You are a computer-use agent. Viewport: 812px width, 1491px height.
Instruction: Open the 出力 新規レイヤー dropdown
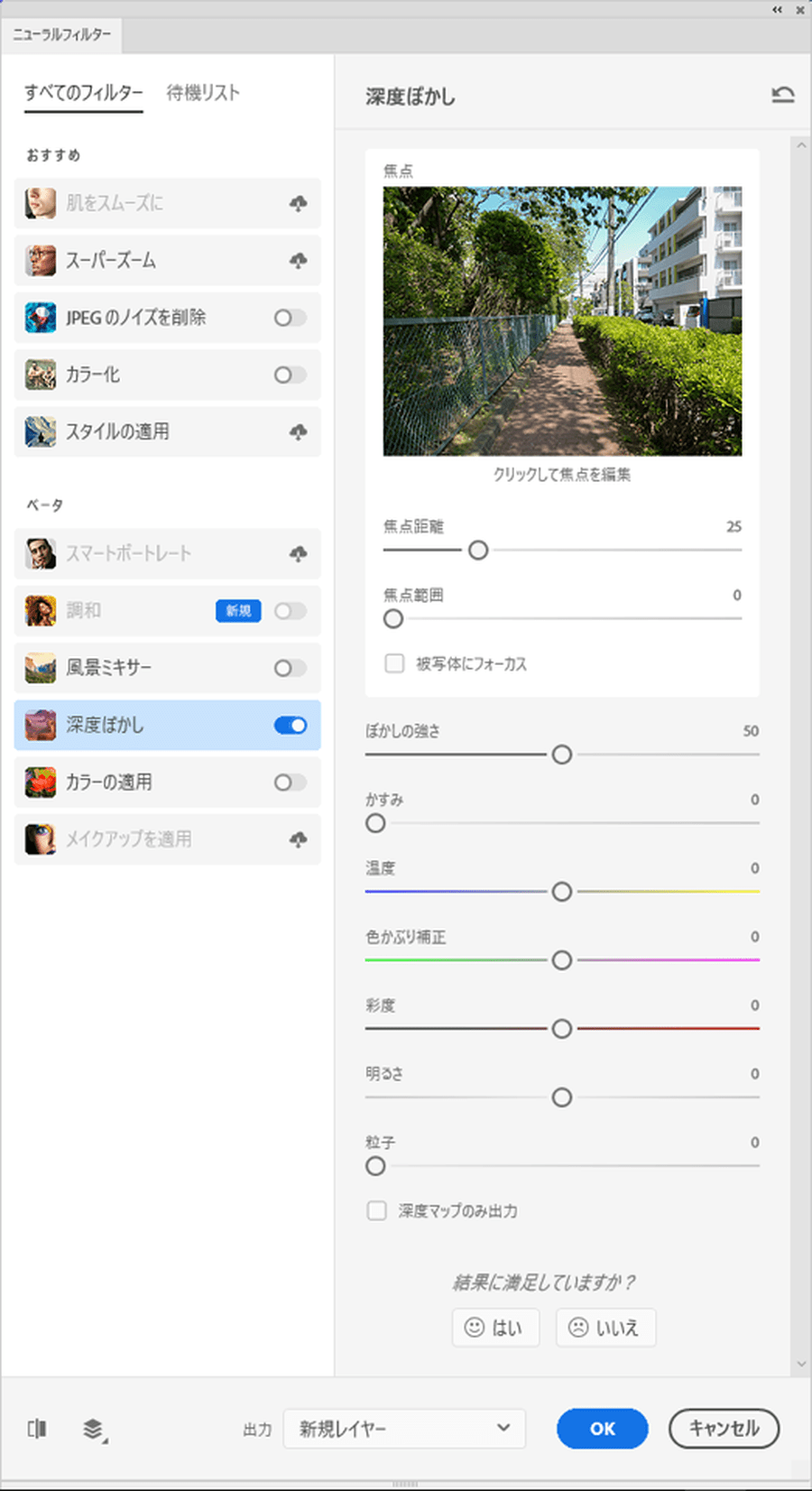coord(404,1429)
